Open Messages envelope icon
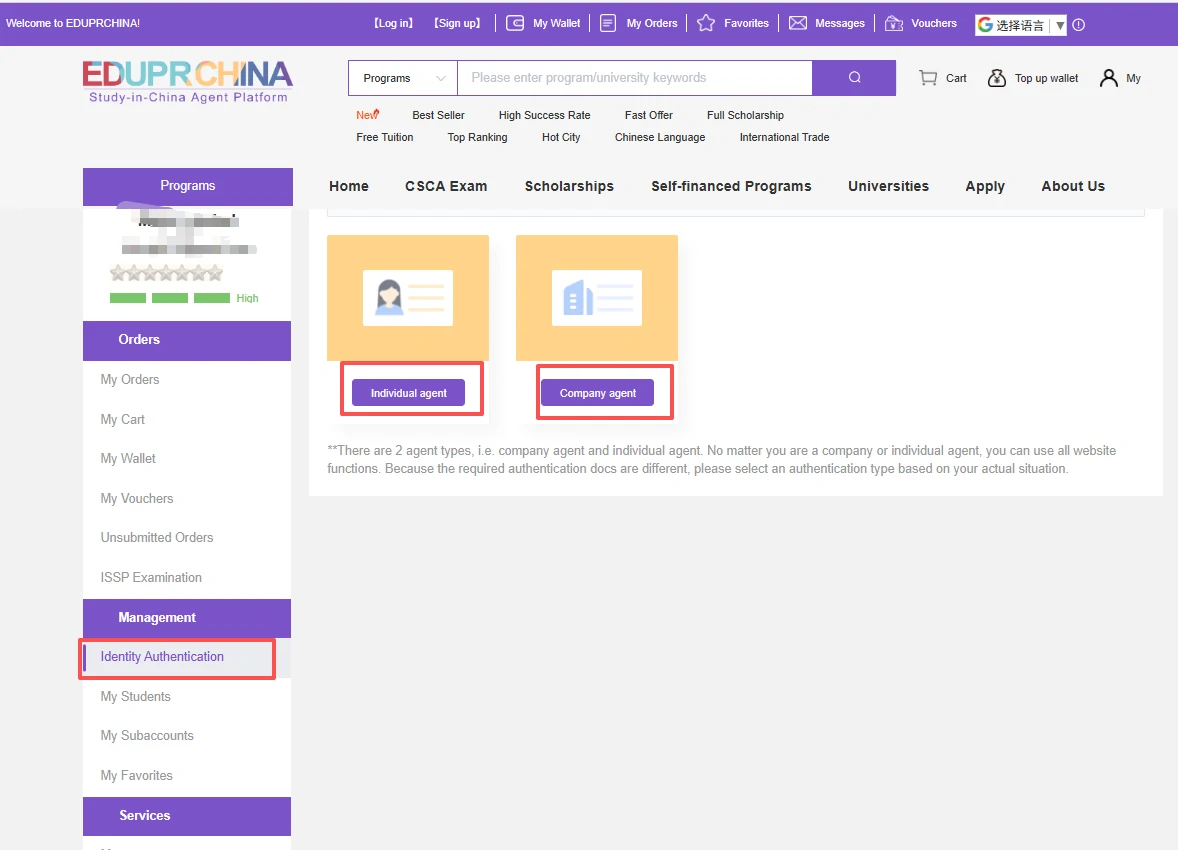 (798, 23)
